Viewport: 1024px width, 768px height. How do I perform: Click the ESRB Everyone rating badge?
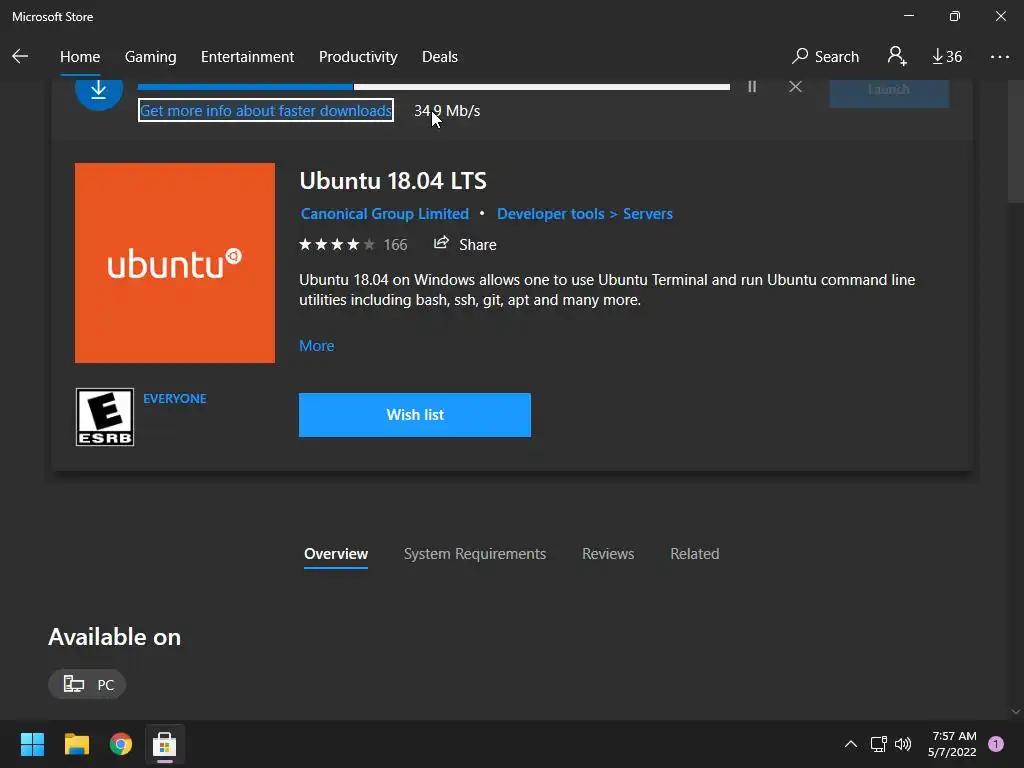[x=105, y=417]
